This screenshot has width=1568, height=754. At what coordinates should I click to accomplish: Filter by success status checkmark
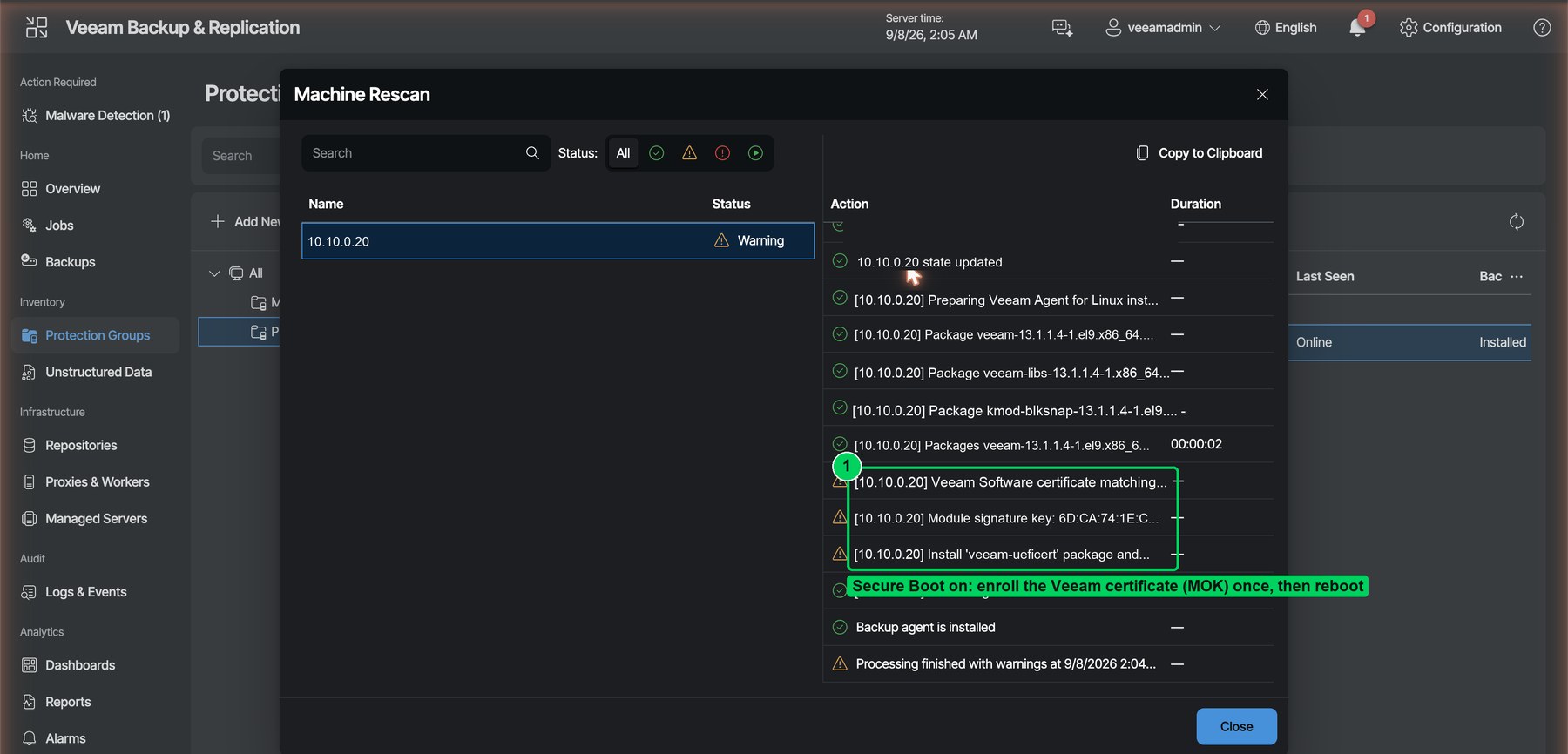657,153
